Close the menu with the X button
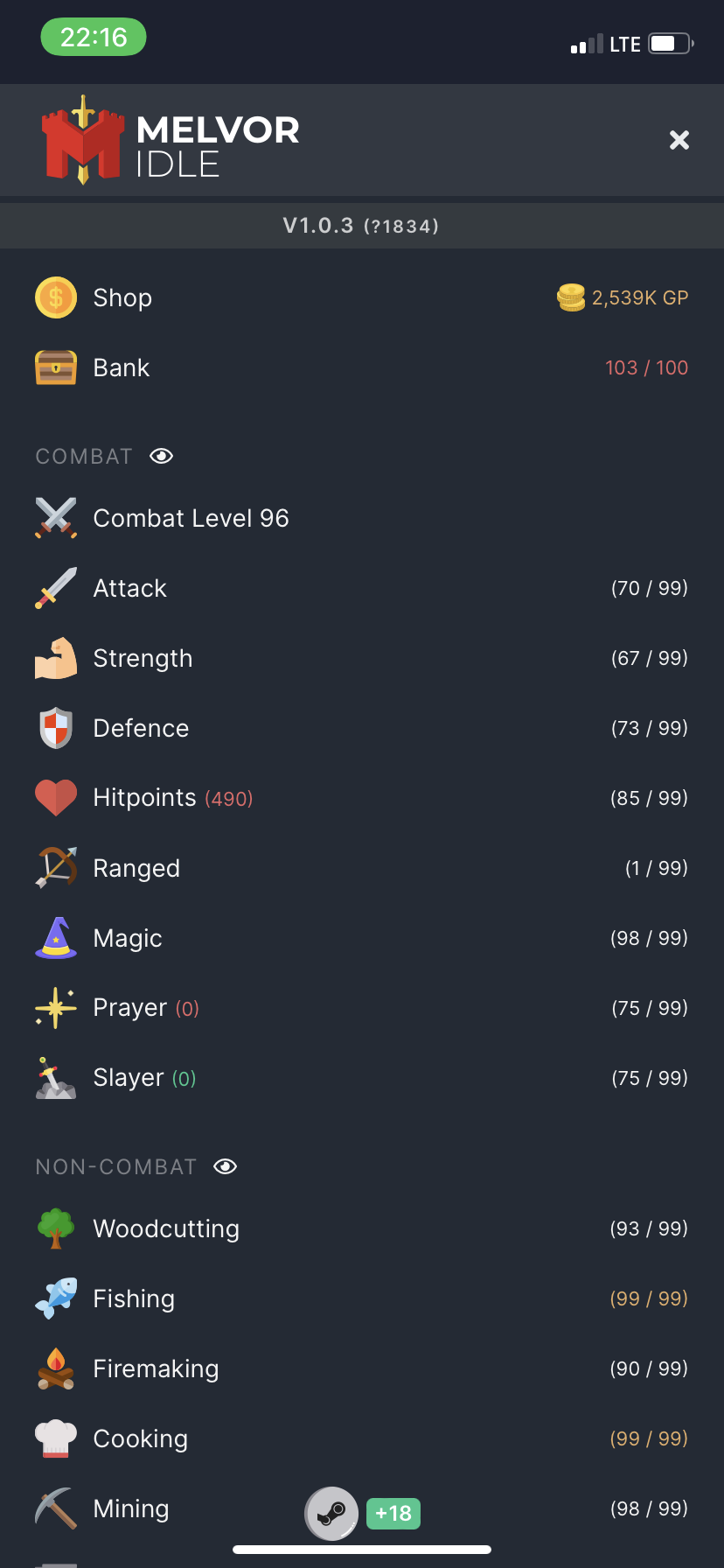Viewport: 724px width, 1568px height. point(679,140)
